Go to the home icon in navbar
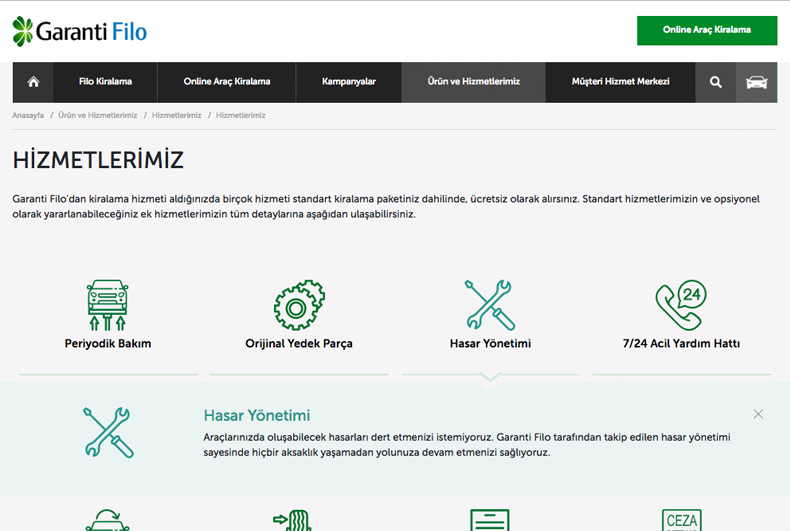This screenshot has height=531, width=790. pos(33,82)
